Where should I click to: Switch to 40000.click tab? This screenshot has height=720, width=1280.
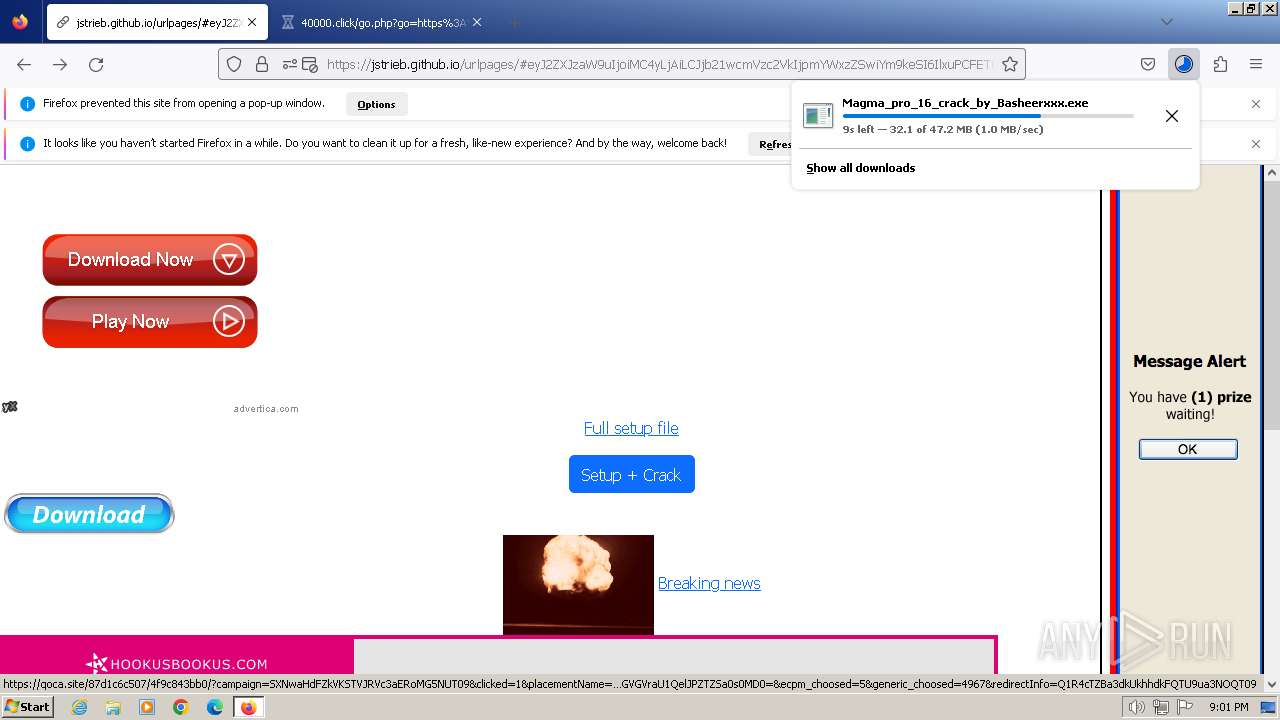pyautogui.click(x=382, y=22)
